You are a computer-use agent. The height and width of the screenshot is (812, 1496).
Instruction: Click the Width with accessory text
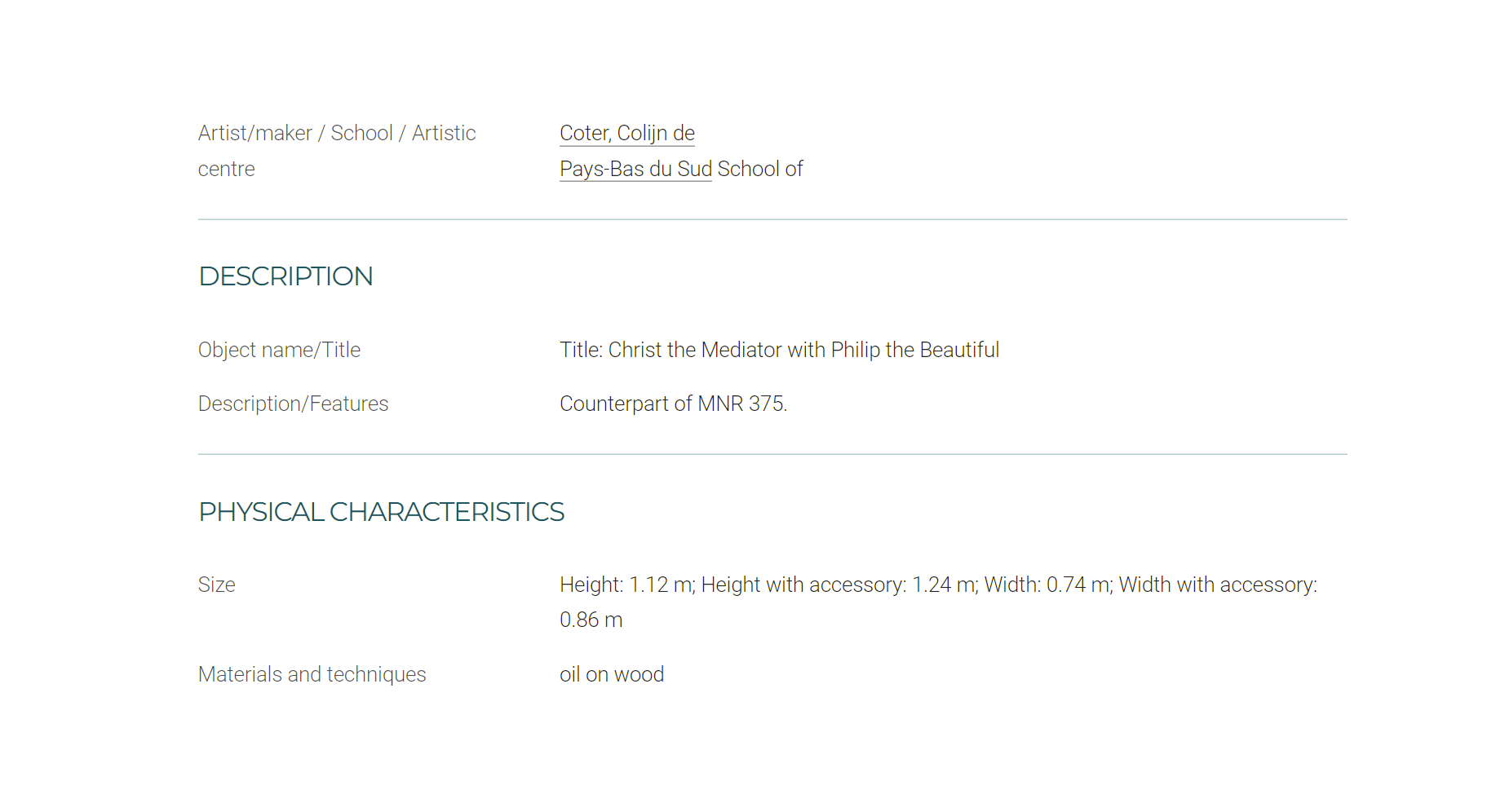(1218, 585)
